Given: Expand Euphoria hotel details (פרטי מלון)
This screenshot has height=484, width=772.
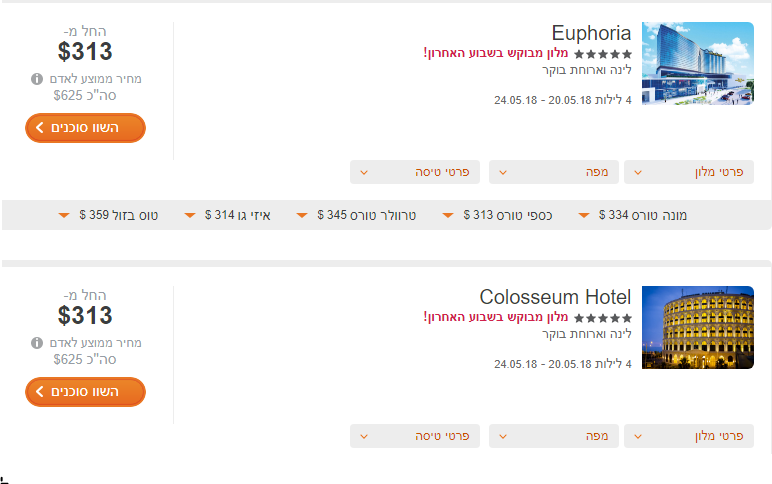Looking at the screenshot, I should 689,172.
